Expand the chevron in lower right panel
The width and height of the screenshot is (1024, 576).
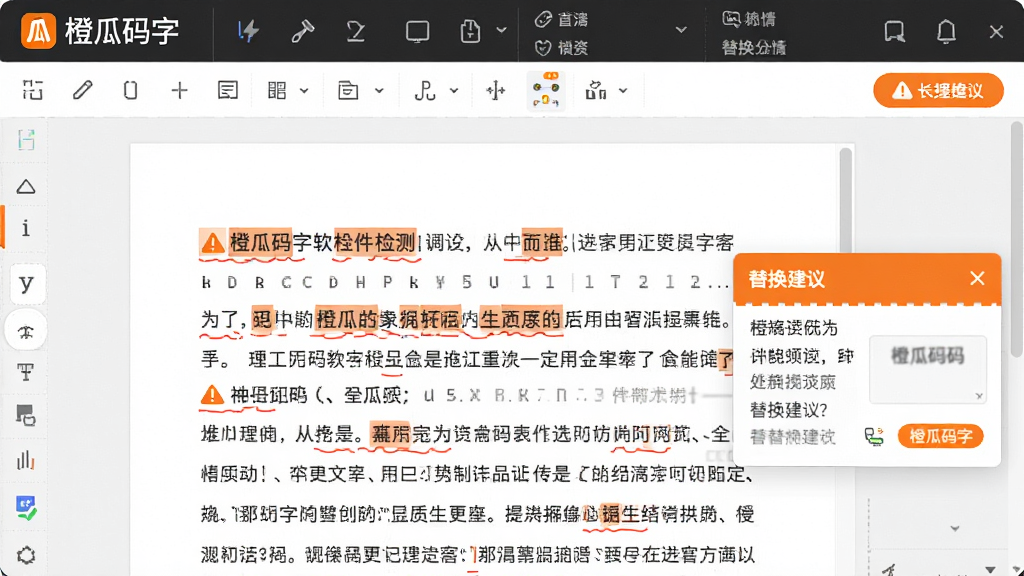(x=955, y=528)
